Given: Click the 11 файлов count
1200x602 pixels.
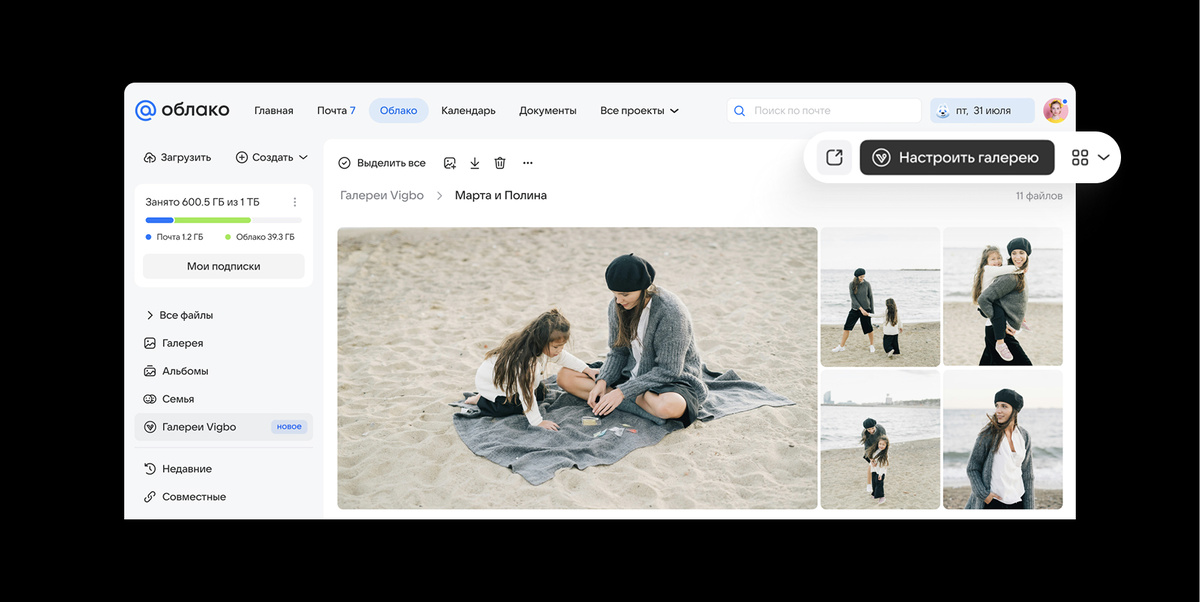Looking at the screenshot, I should point(1039,196).
